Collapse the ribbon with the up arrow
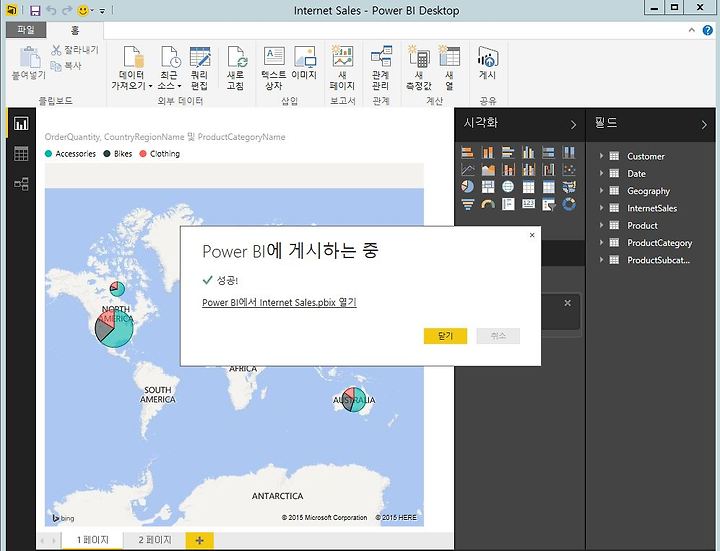720x551 pixels. (x=692, y=30)
